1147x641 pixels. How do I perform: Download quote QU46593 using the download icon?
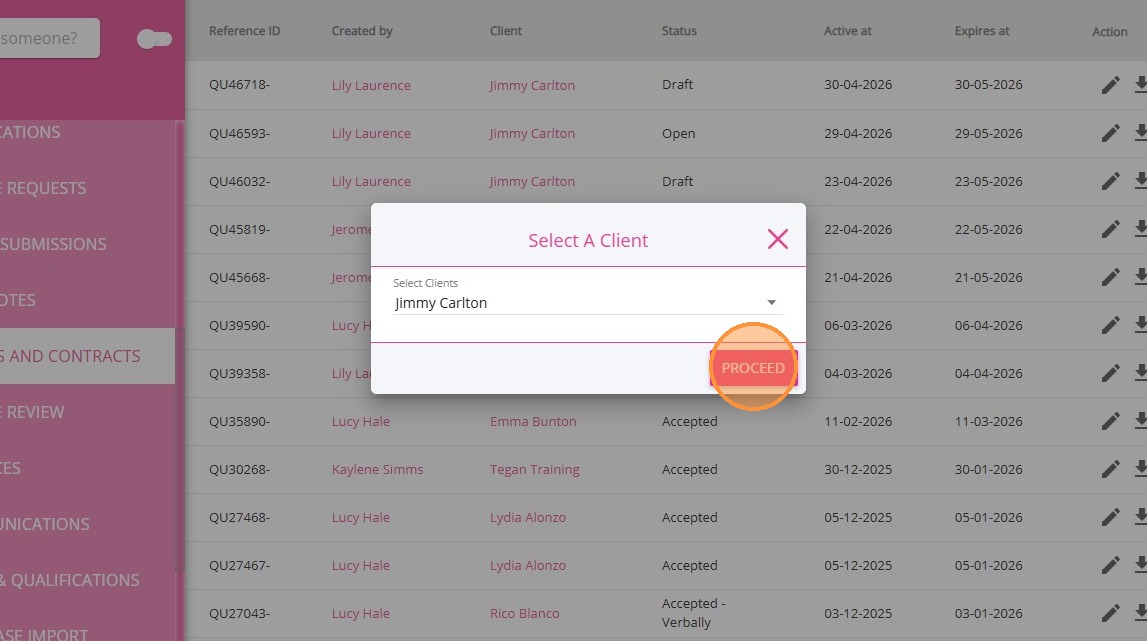pos(1141,133)
